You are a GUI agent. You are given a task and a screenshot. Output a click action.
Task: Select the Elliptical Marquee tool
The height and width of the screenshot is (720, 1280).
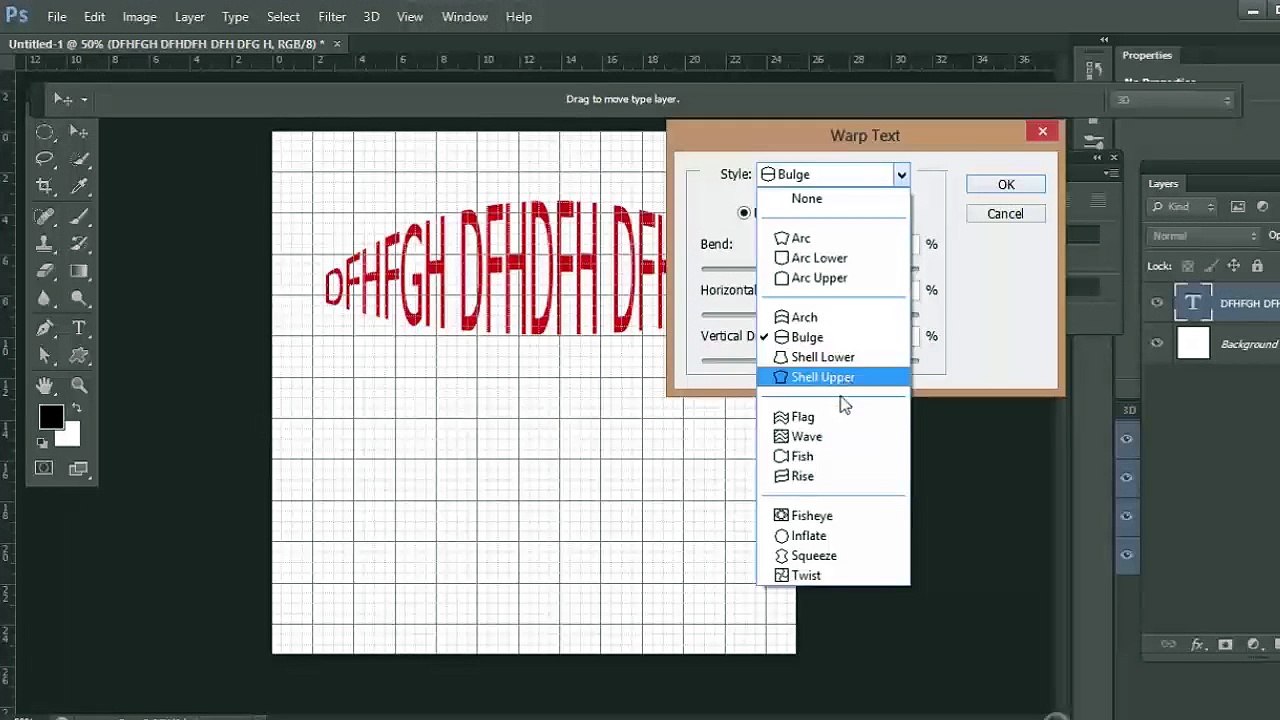pyautogui.click(x=45, y=132)
